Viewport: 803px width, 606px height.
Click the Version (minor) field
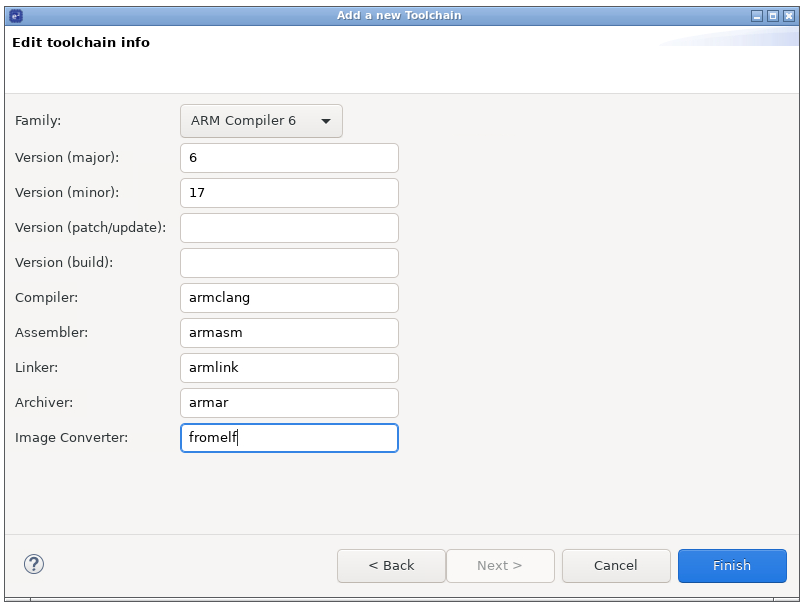(289, 193)
